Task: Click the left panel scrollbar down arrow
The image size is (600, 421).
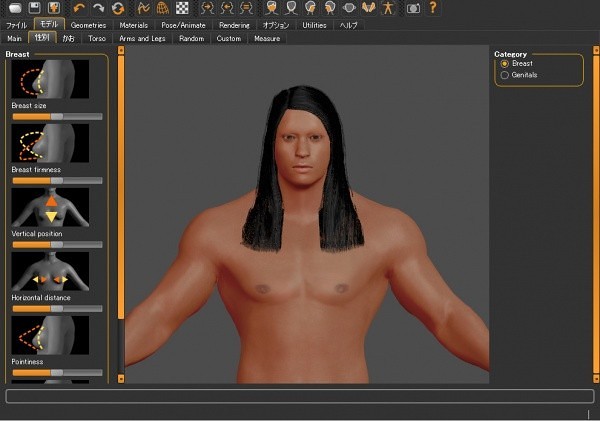Action: (x=121, y=379)
